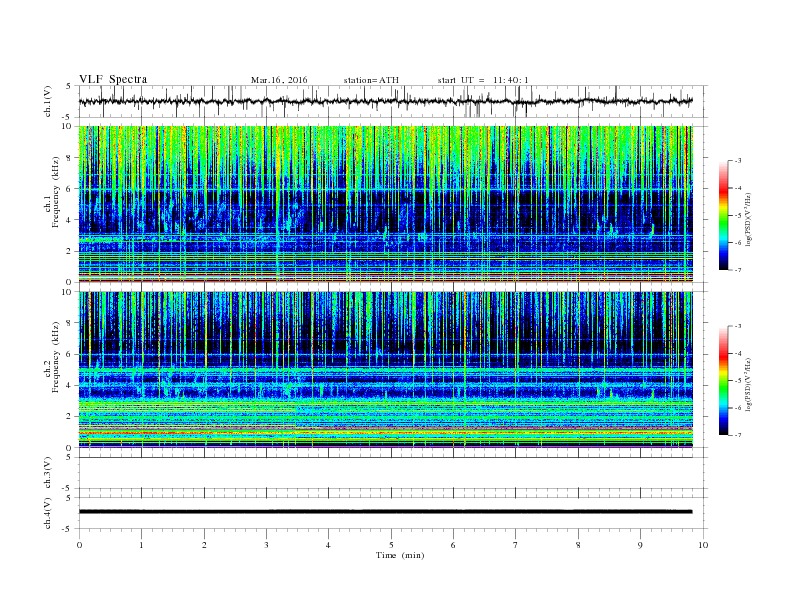Click the time axis tick label "7"

point(516,545)
